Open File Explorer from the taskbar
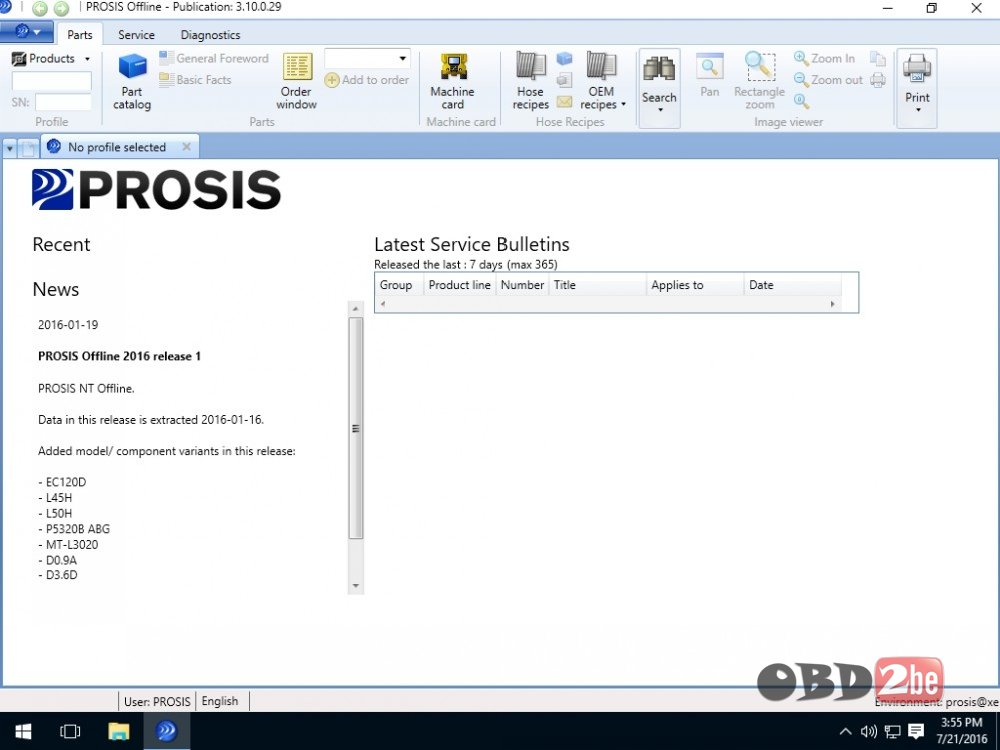This screenshot has height=750, width=1000. (119, 731)
